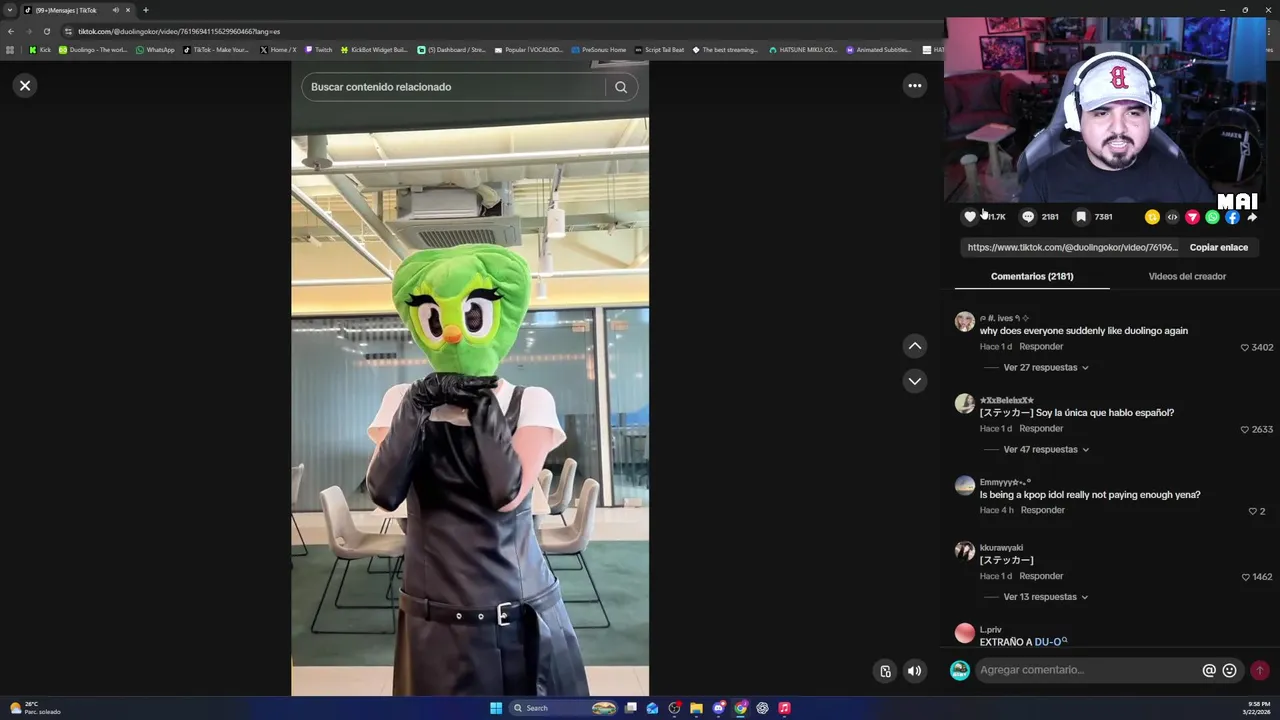This screenshot has width=1280, height=720.
Task: Click the search magnifier icon in related content bar
Action: tap(621, 87)
